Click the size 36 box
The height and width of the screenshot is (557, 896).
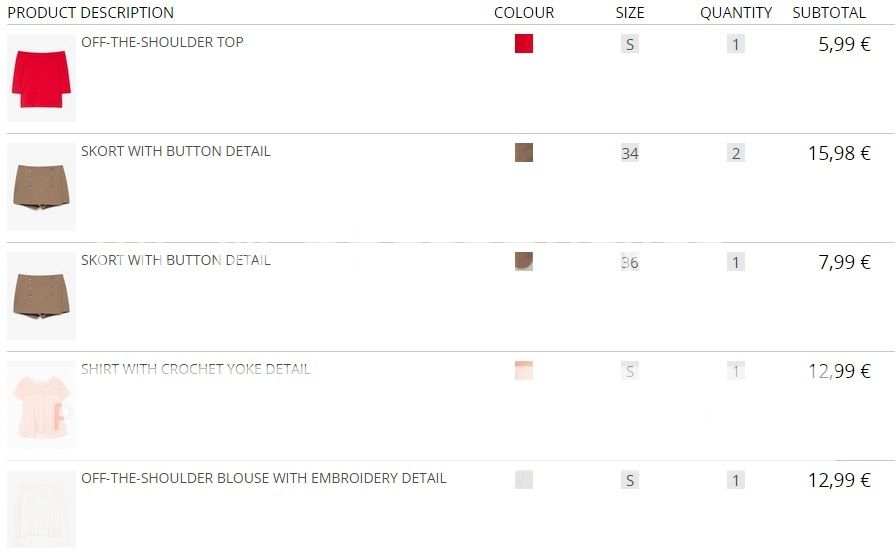(x=629, y=262)
